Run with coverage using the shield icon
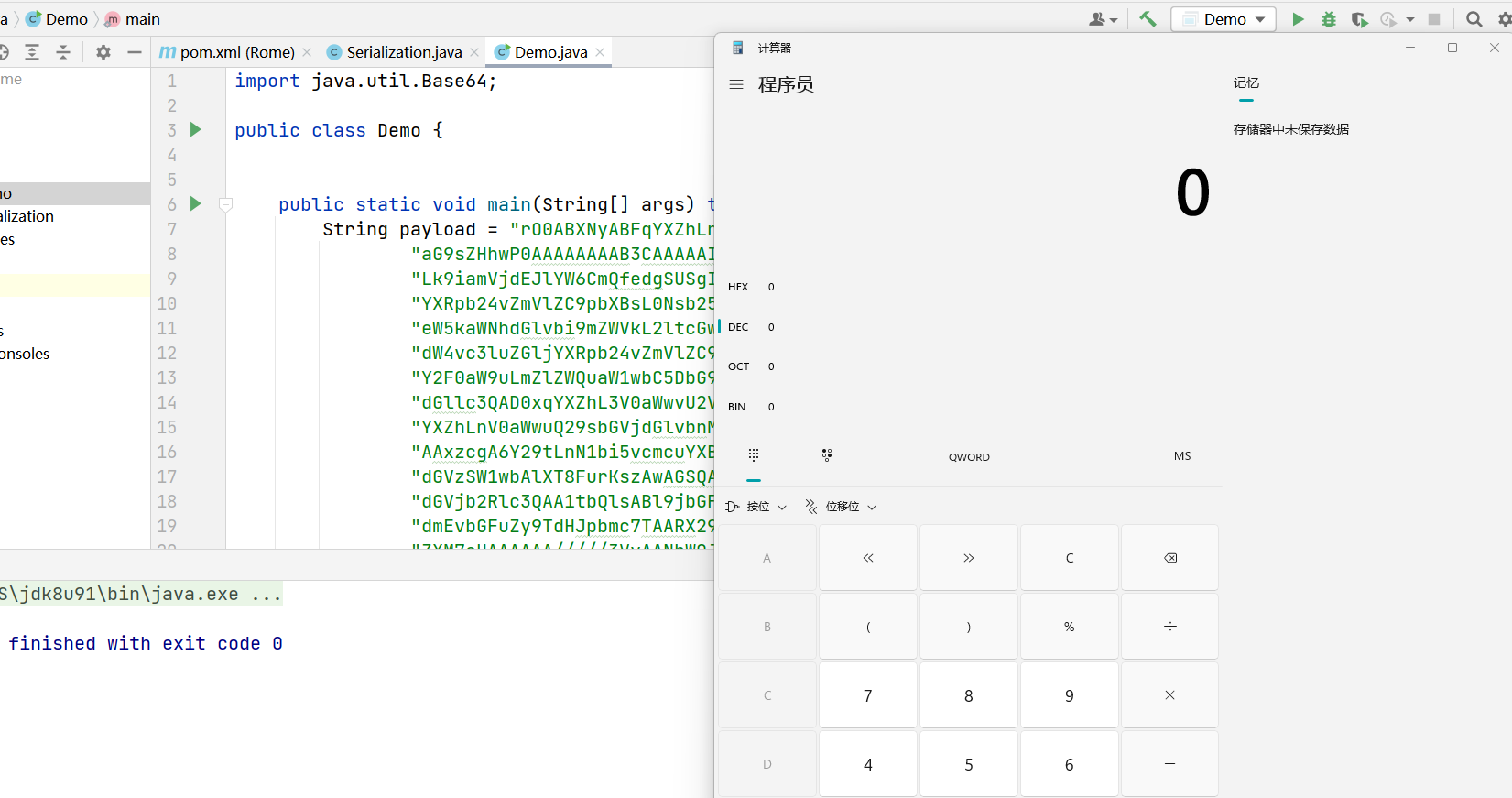The width and height of the screenshot is (1512, 798). (1359, 19)
